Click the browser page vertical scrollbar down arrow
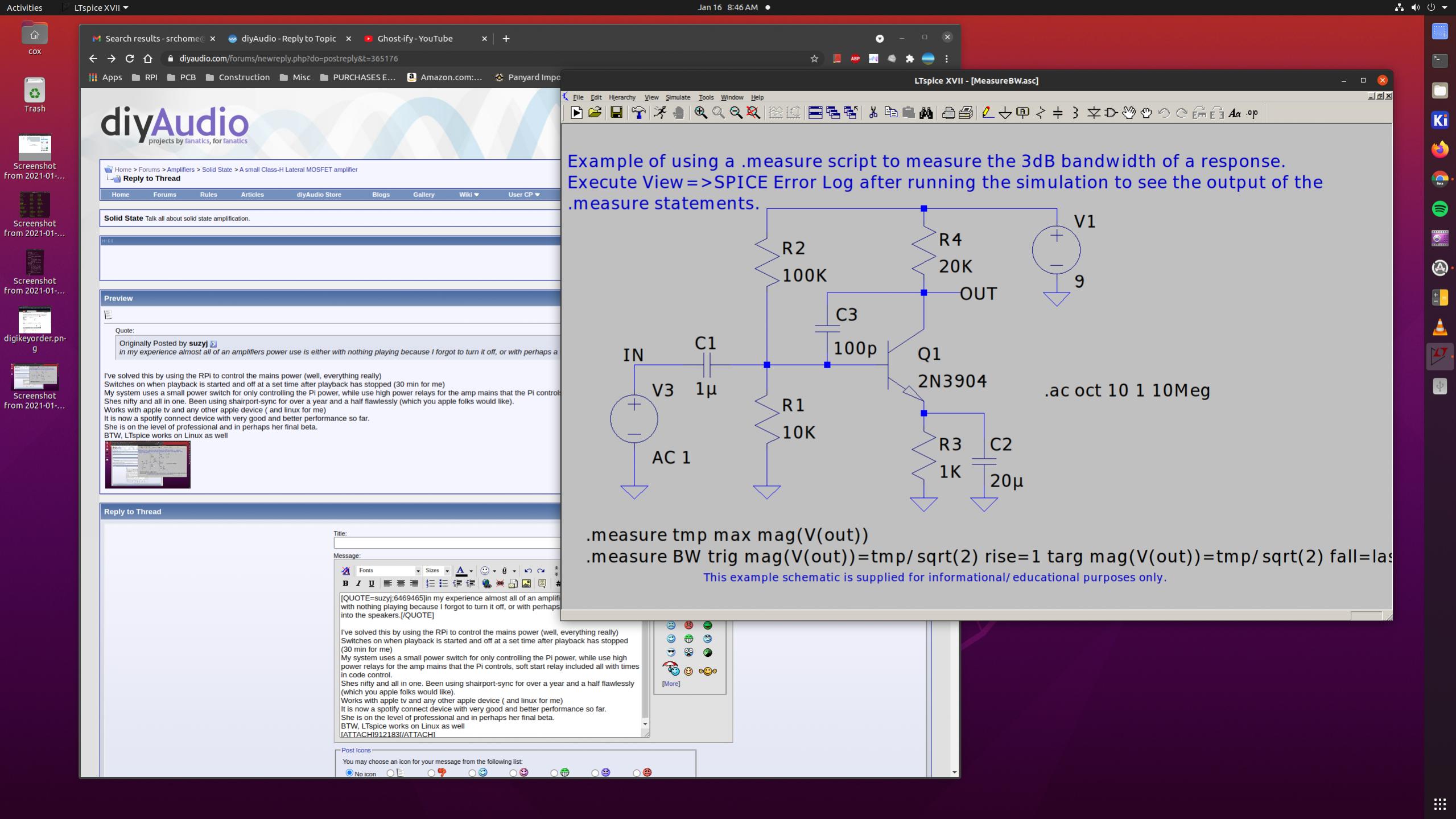 (x=955, y=772)
